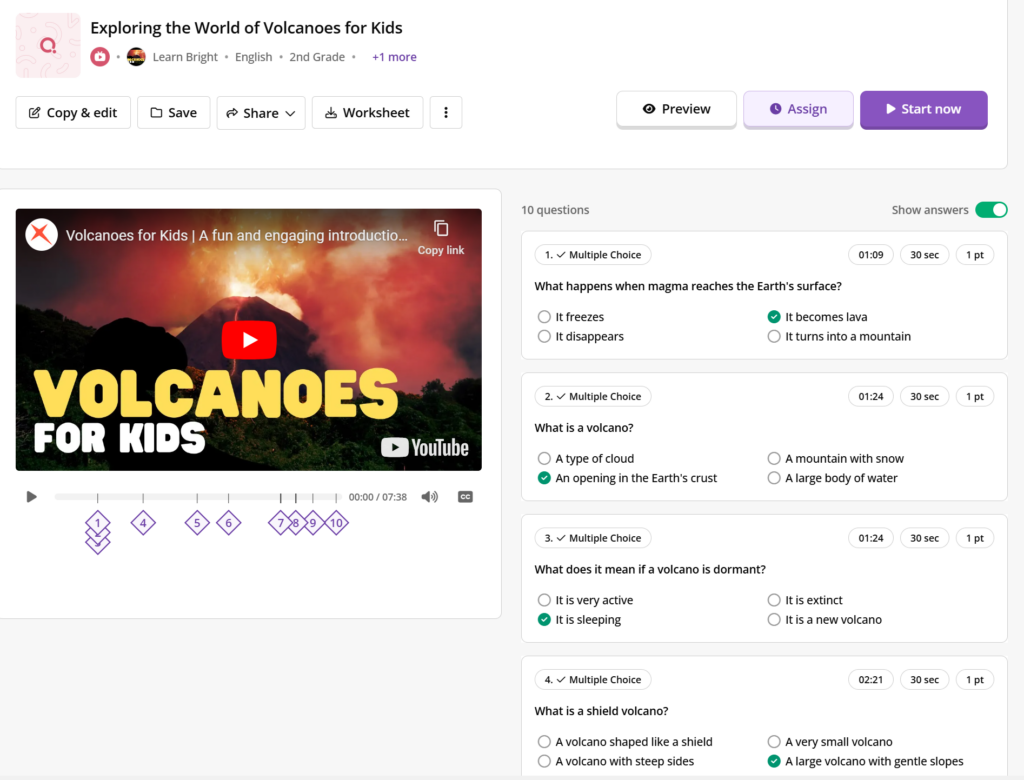
Task: Open the Learn Bright creator page
Action: click(x=184, y=57)
